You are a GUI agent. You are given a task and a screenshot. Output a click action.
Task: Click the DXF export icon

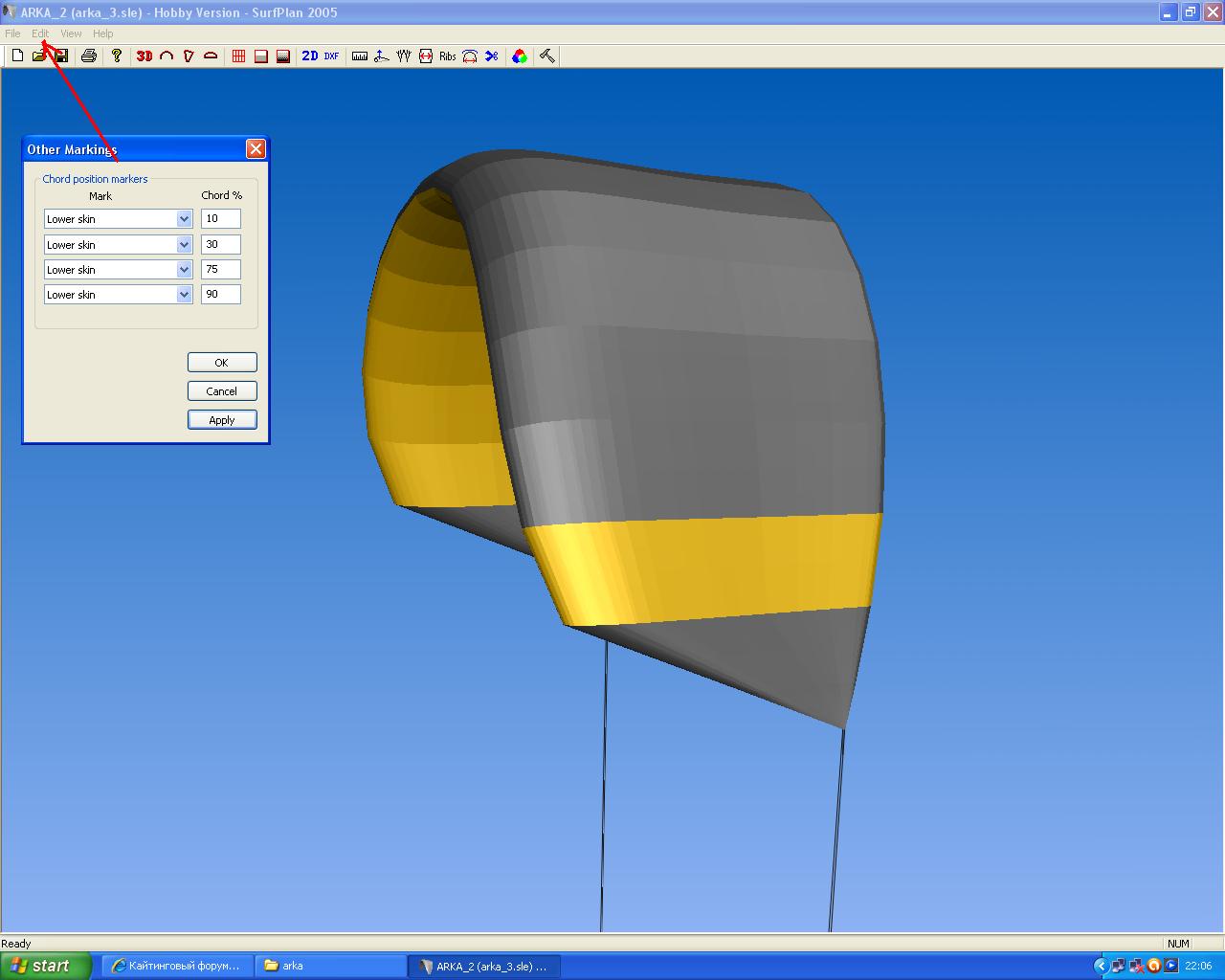(x=331, y=56)
